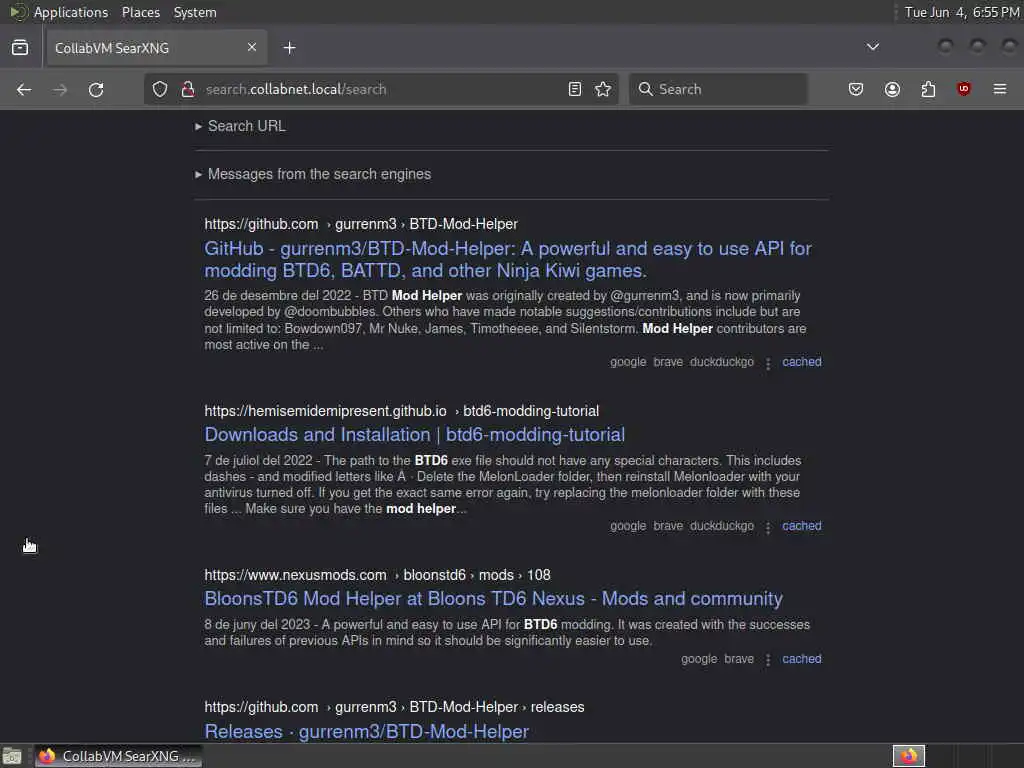Switch to the CollabVM SearXNG tab

tap(155, 48)
